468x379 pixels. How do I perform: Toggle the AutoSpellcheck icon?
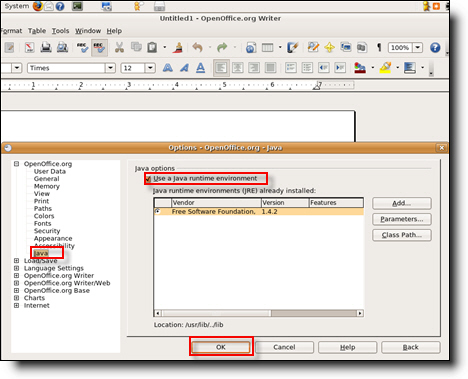[x=99, y=47]
